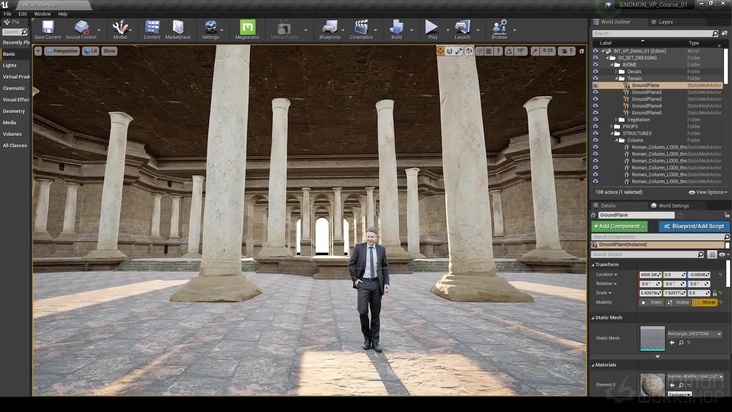Click the Location X value field
The width and height of the screenshot is (732, 412).
[x=650, y=275]
